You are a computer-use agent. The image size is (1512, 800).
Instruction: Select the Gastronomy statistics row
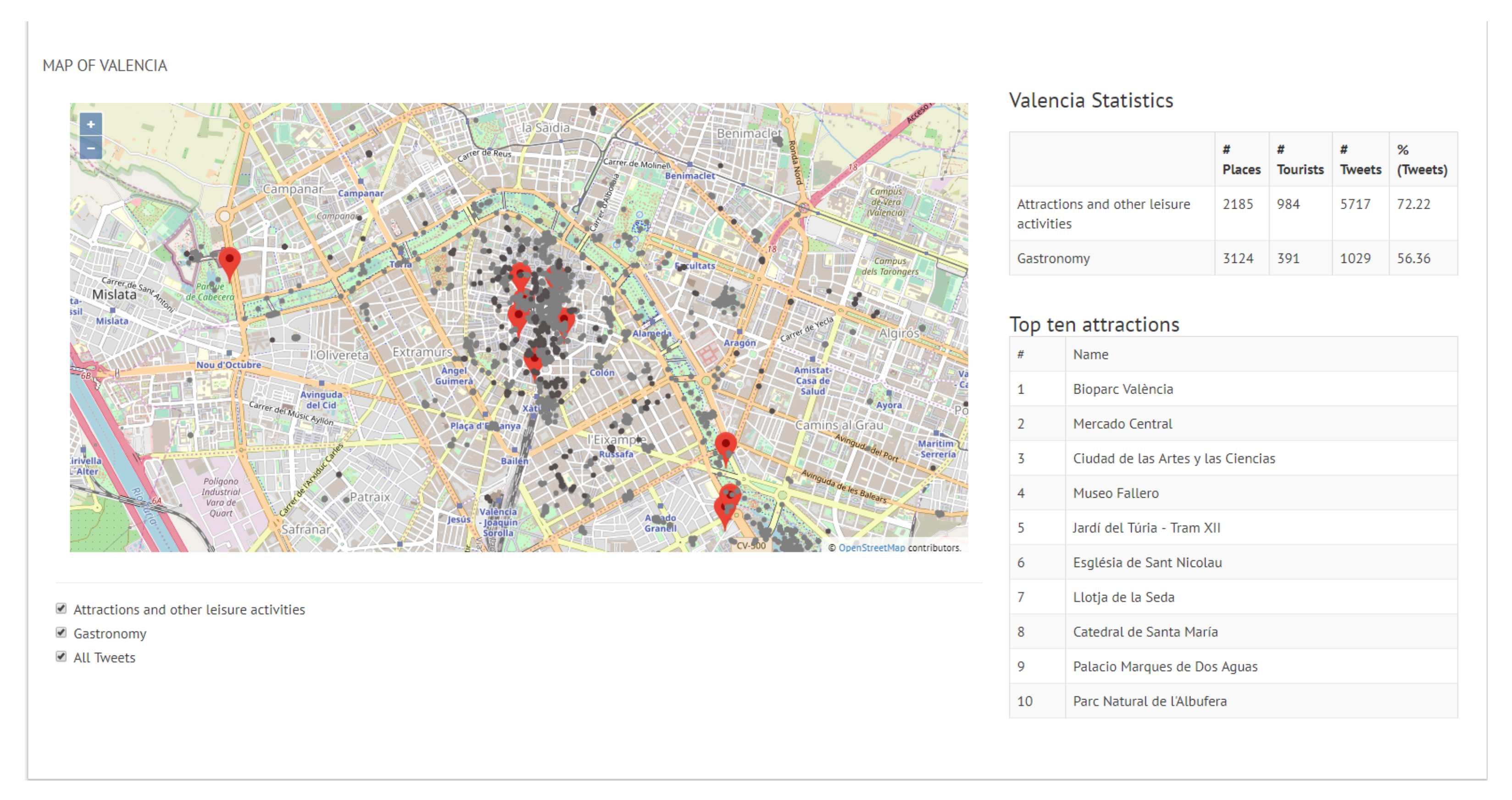coord(1053,258)
